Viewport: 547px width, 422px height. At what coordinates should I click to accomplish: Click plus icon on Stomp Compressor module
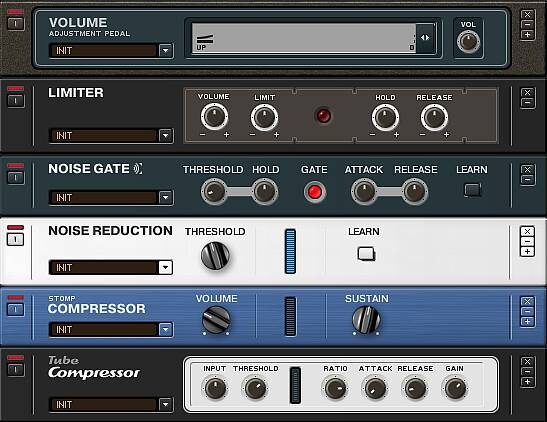(x=527, y=322)
